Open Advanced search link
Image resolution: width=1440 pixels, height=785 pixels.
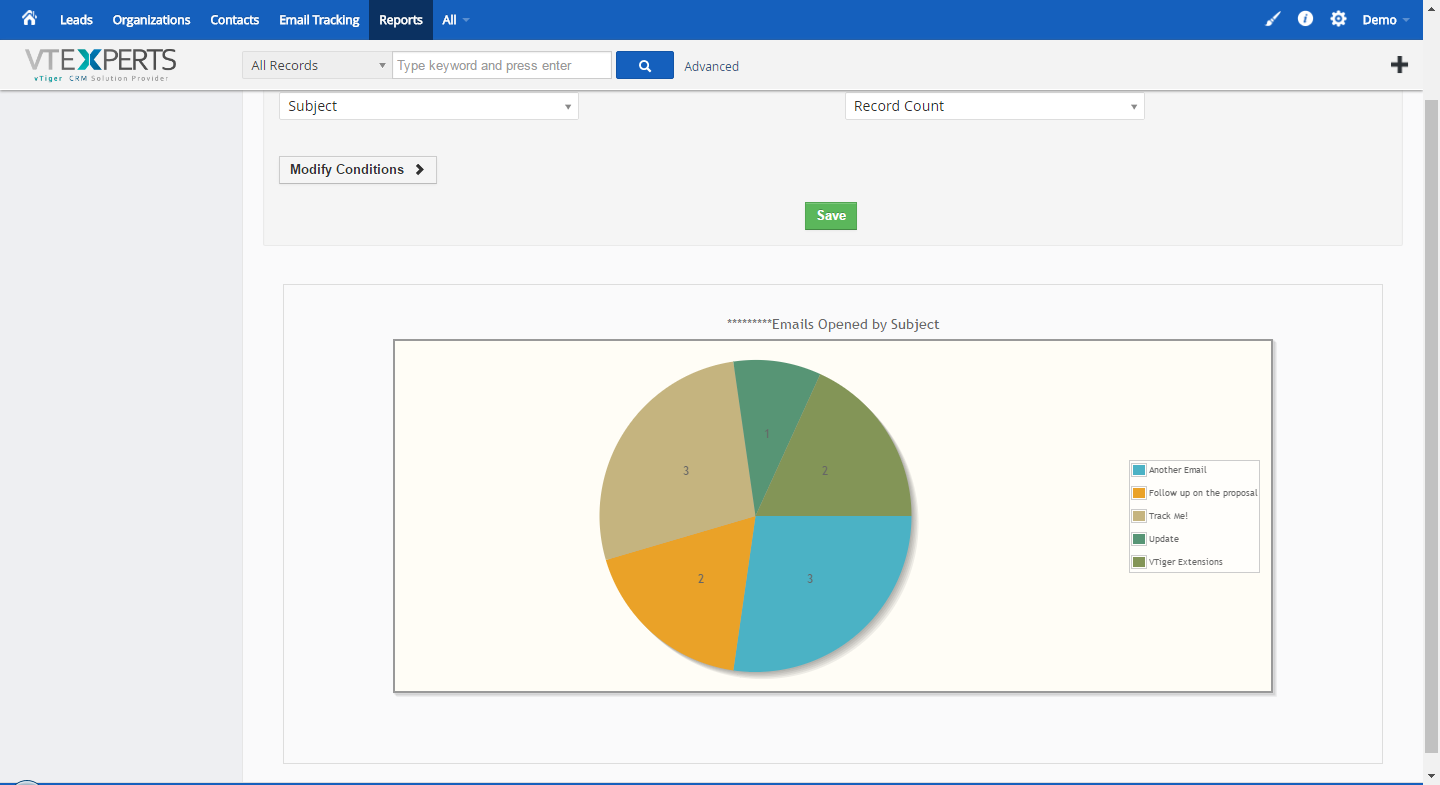pos(711,66)
